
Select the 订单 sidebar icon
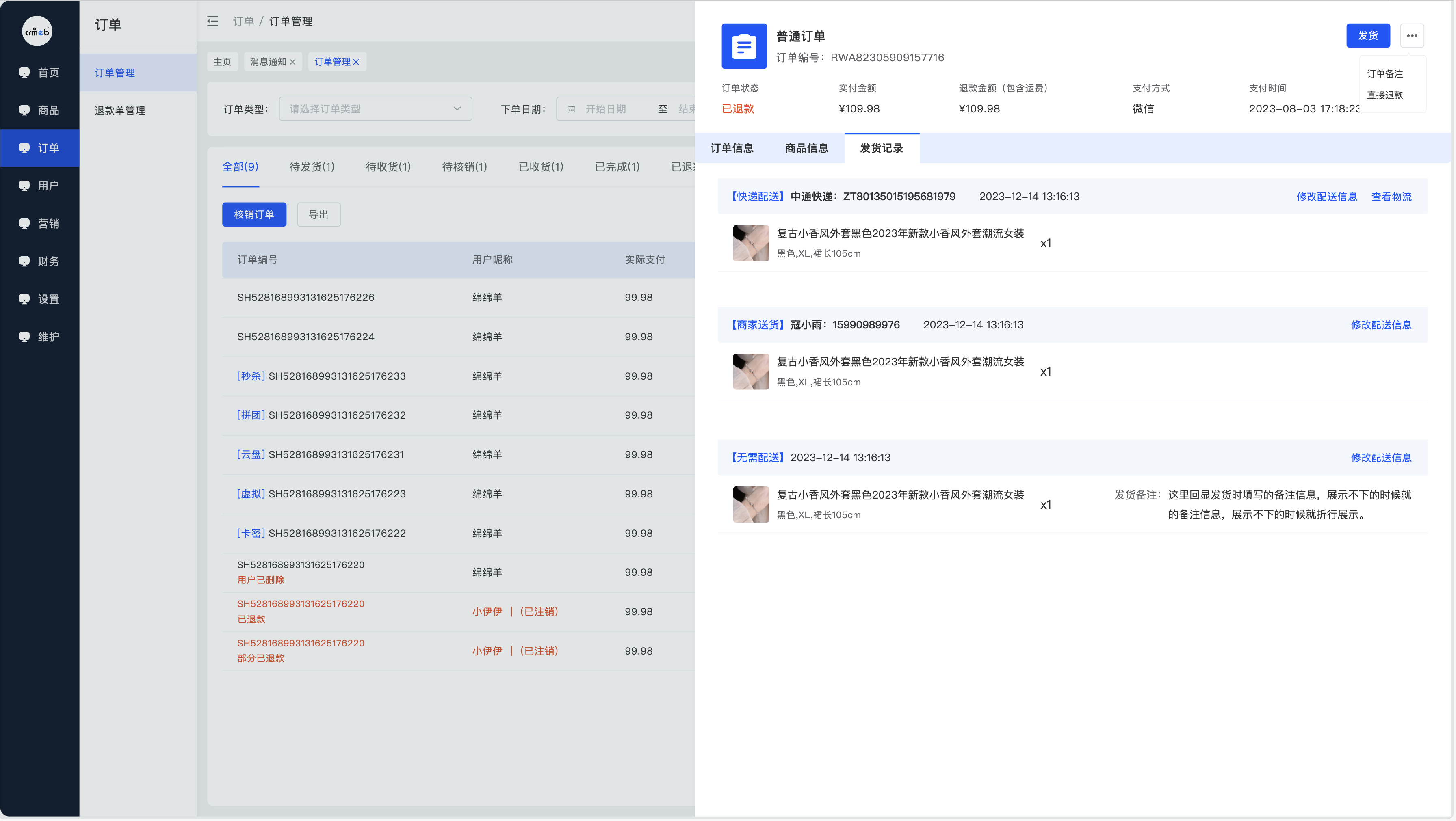point(24,148)
